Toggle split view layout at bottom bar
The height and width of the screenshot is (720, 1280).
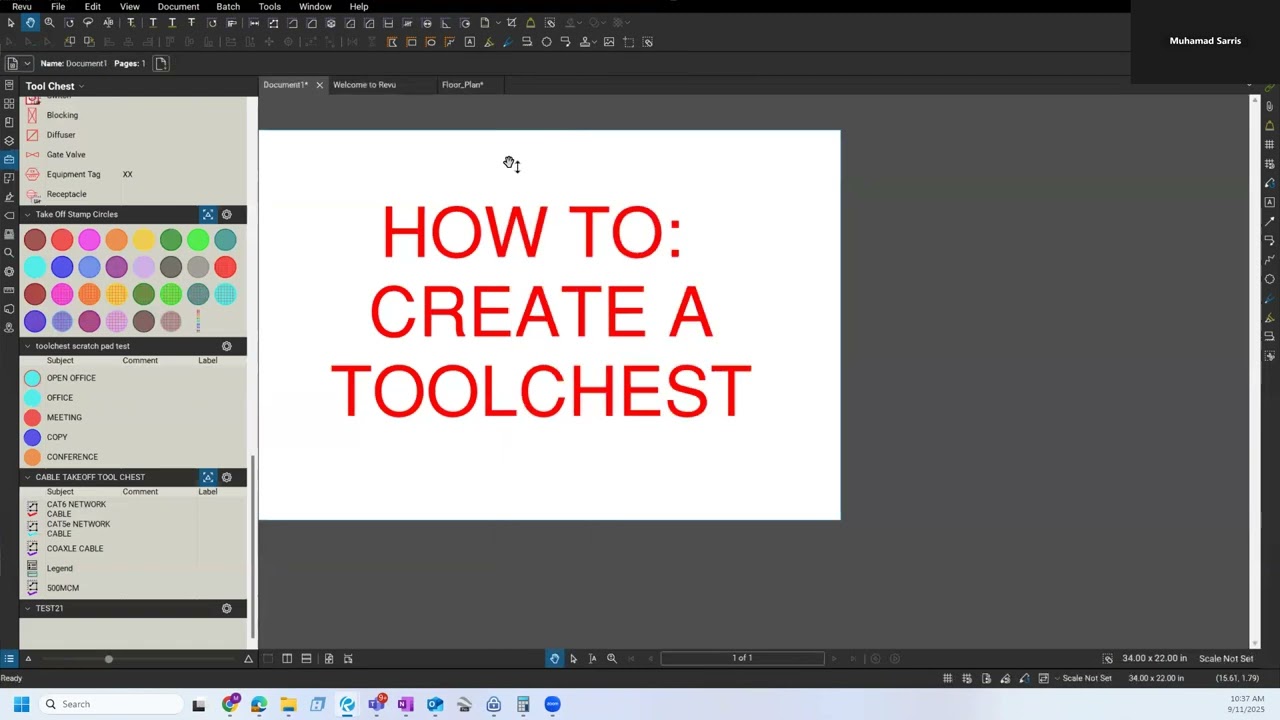tap(287, 658)
